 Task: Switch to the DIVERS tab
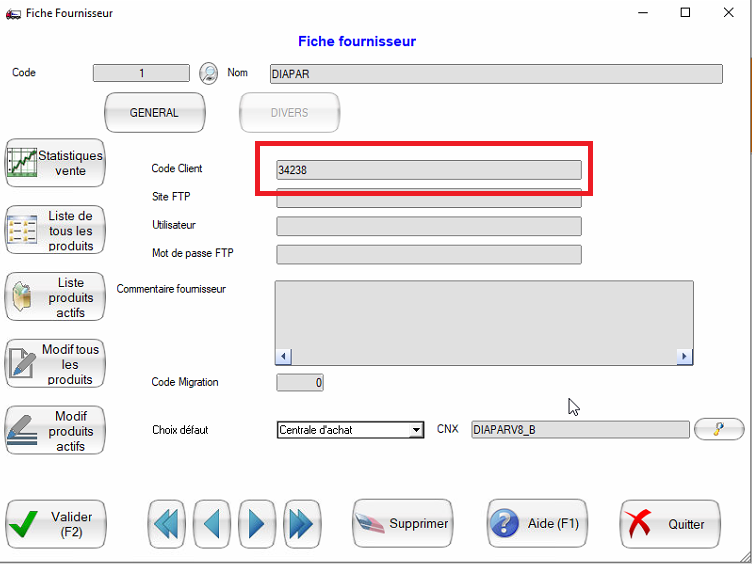coord(289,113)
